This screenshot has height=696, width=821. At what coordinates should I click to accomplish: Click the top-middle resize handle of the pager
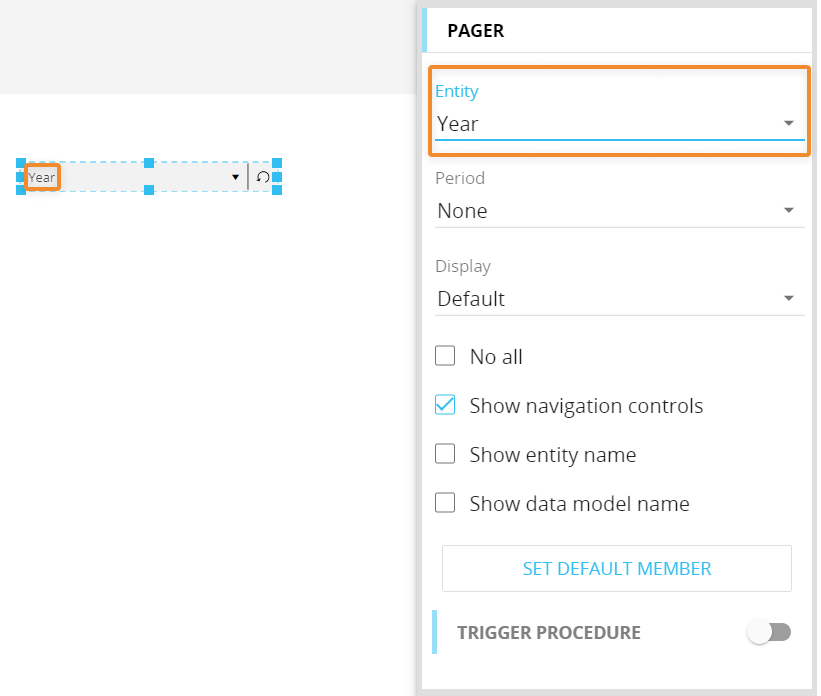pos(149,163)
